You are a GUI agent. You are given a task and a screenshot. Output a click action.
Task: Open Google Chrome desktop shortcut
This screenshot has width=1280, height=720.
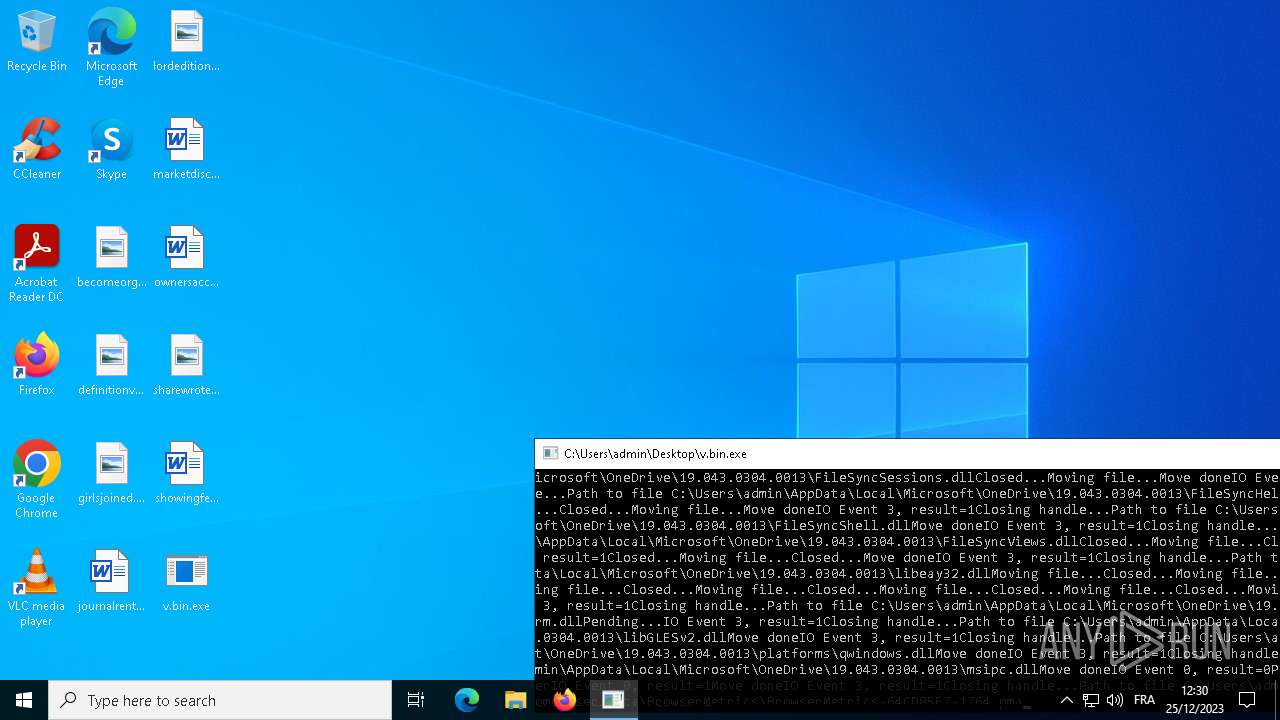pyautogui.click(x=37, y=480)
